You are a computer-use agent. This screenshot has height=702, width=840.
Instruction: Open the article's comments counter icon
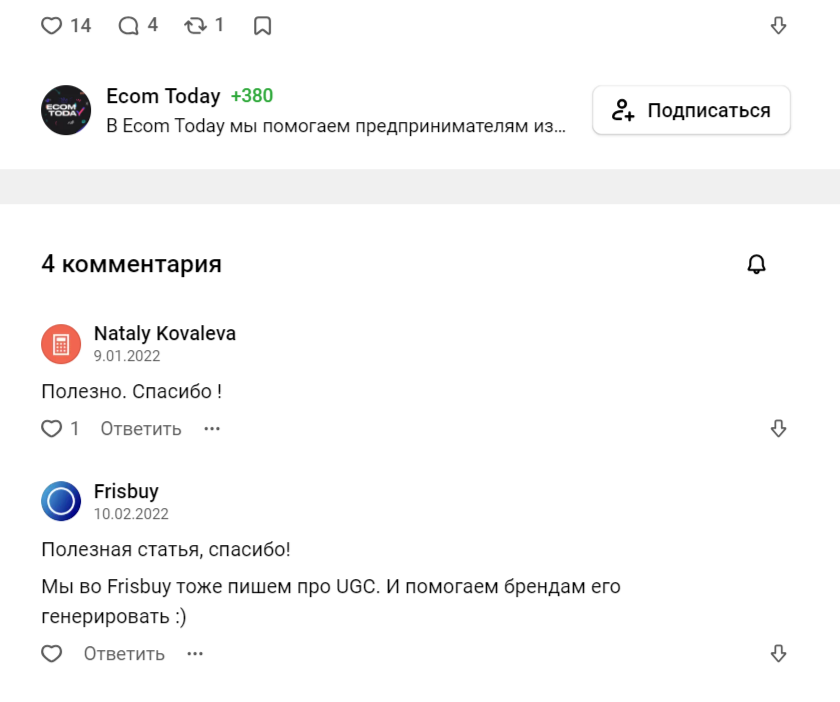(129, 26)
